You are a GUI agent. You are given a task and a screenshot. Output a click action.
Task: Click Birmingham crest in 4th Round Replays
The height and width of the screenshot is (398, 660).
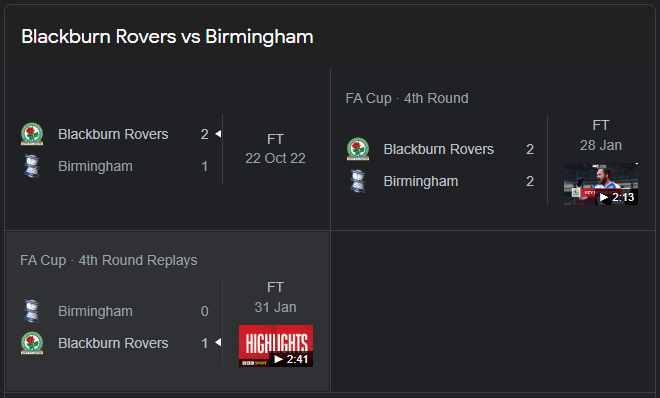(32, 311)
